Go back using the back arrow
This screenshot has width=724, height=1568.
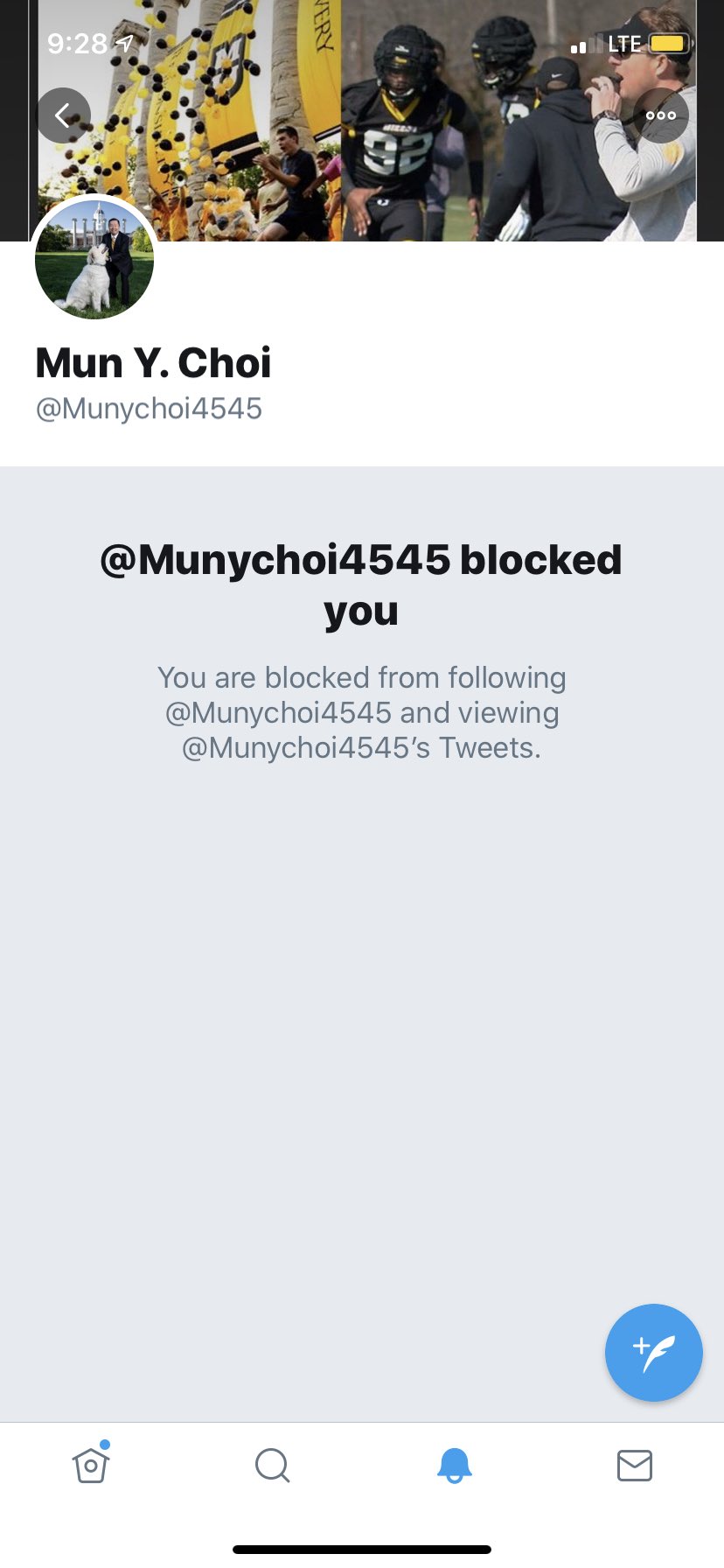point(63,115)
